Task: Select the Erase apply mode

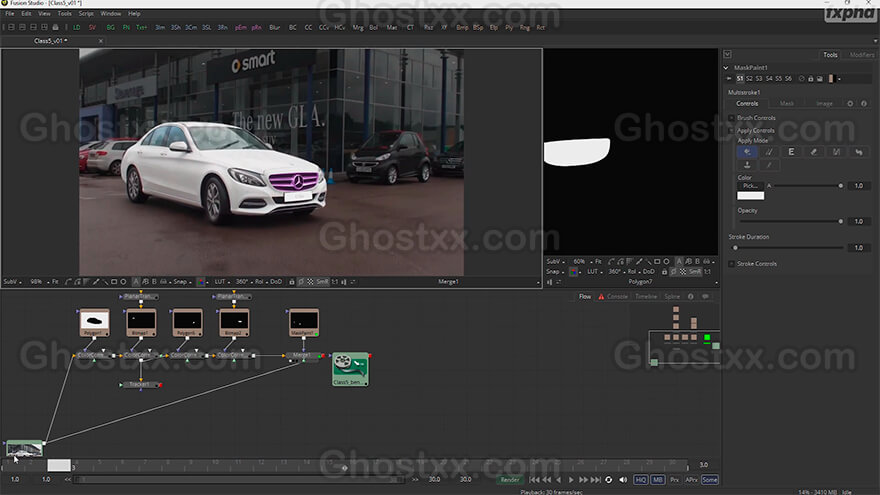Action: [814, 152]
